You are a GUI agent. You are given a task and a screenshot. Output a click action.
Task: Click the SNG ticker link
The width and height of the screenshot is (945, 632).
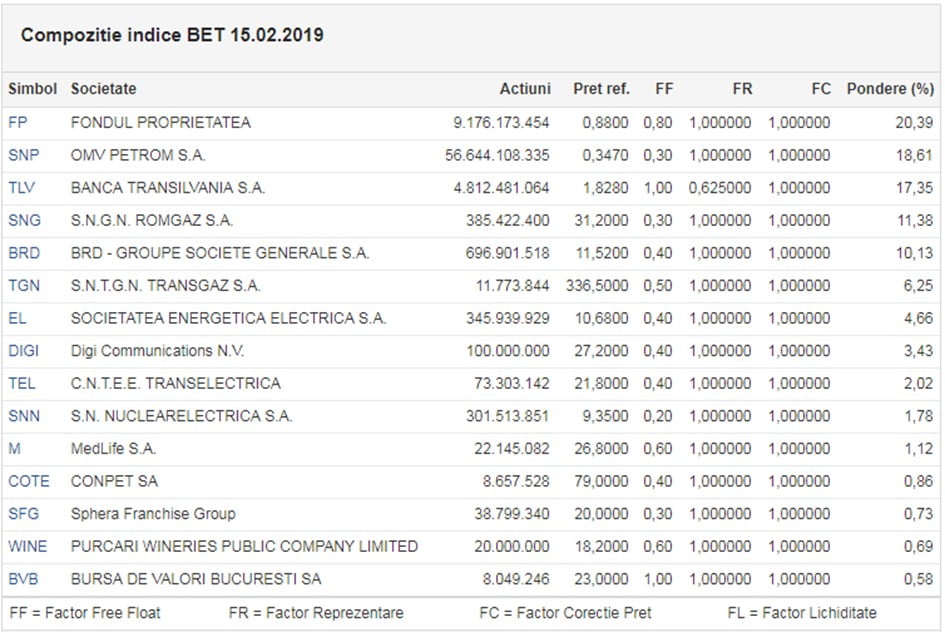[x=25, y=221]
